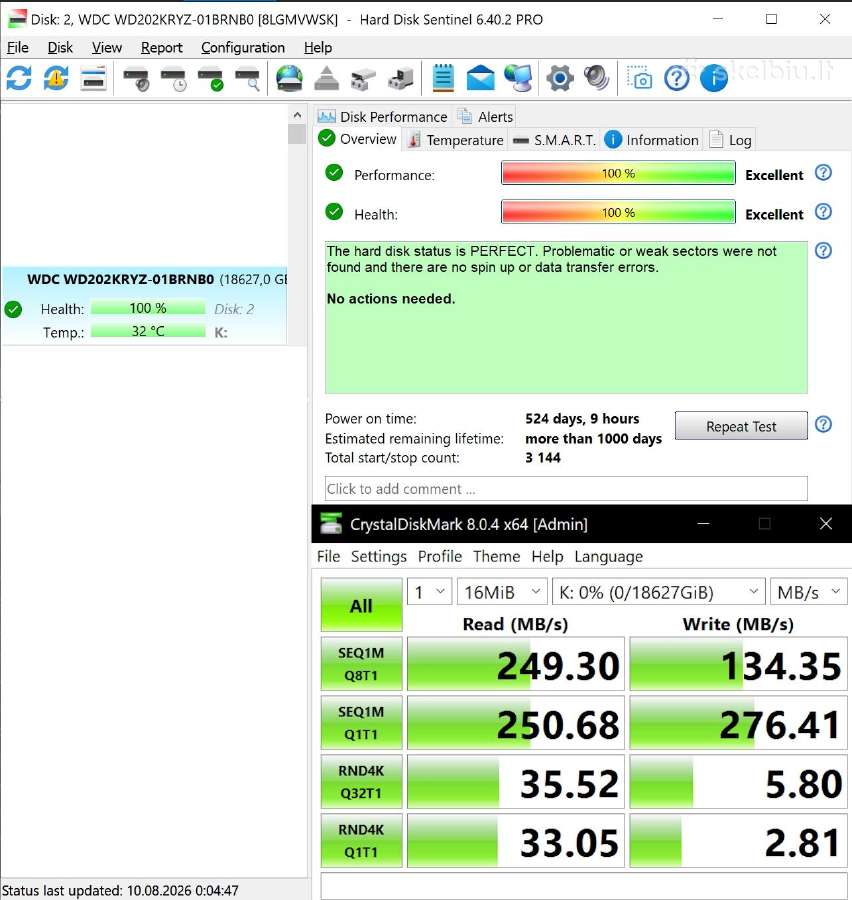Click the Repeat Test button
Viewport: 852px width, 900px height.
[741, 426]
